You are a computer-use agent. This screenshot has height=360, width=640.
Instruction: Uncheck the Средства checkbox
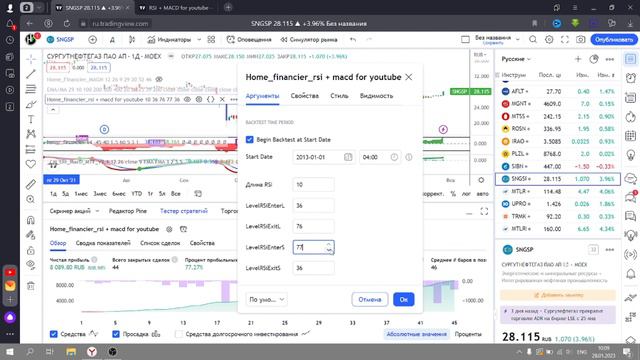(x=53, y=334)
